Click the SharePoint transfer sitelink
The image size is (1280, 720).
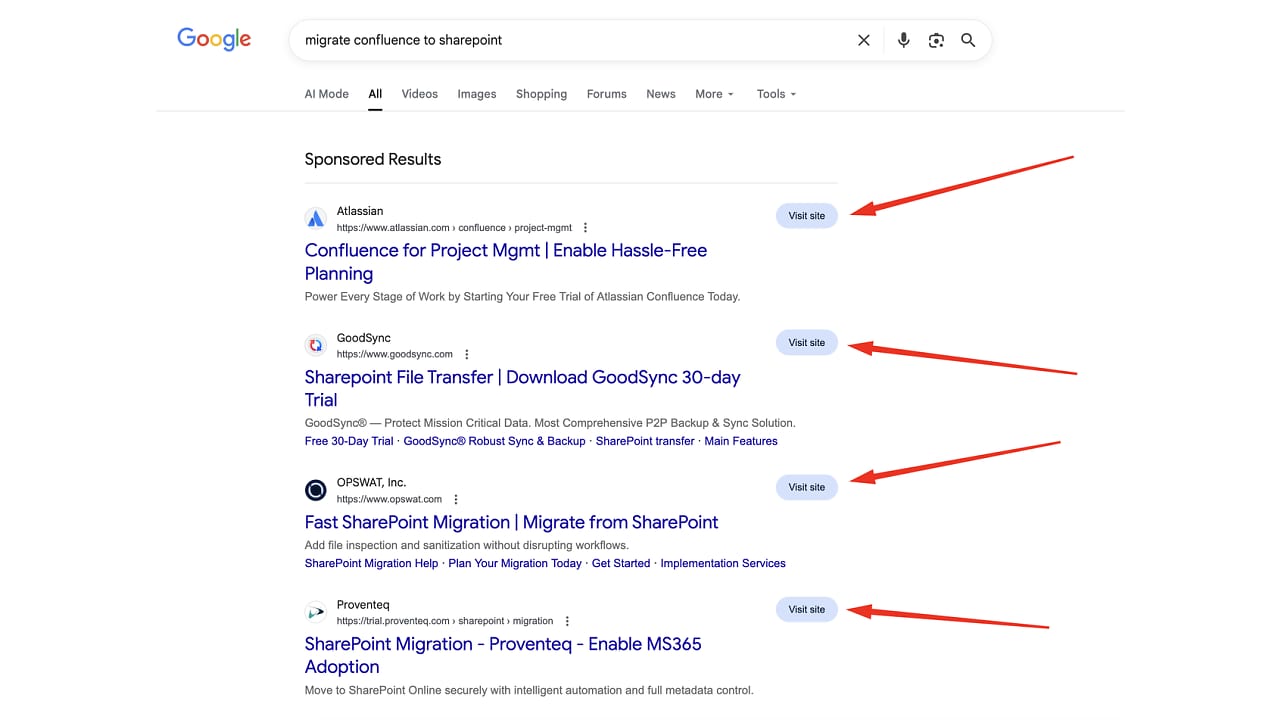pyautogui.click(x=645, y=441)
